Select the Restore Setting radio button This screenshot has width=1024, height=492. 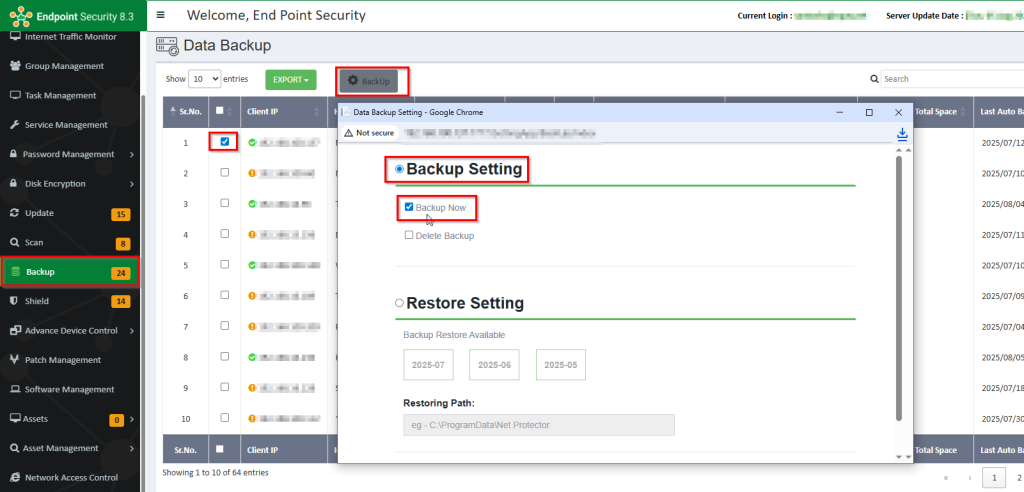(x=400, y=303)
